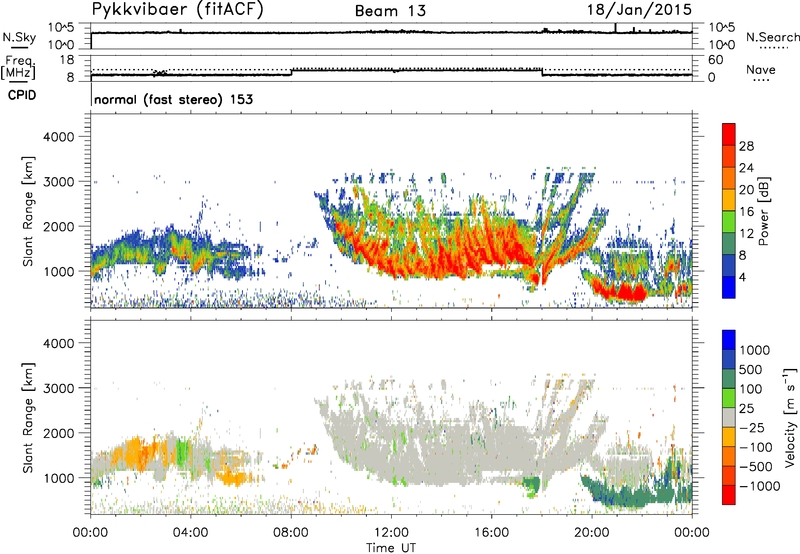Viewport: 800px width, 554px height.
Task: Click the 'Freq. [MHz]' axis label
Action: coord(18,67)
